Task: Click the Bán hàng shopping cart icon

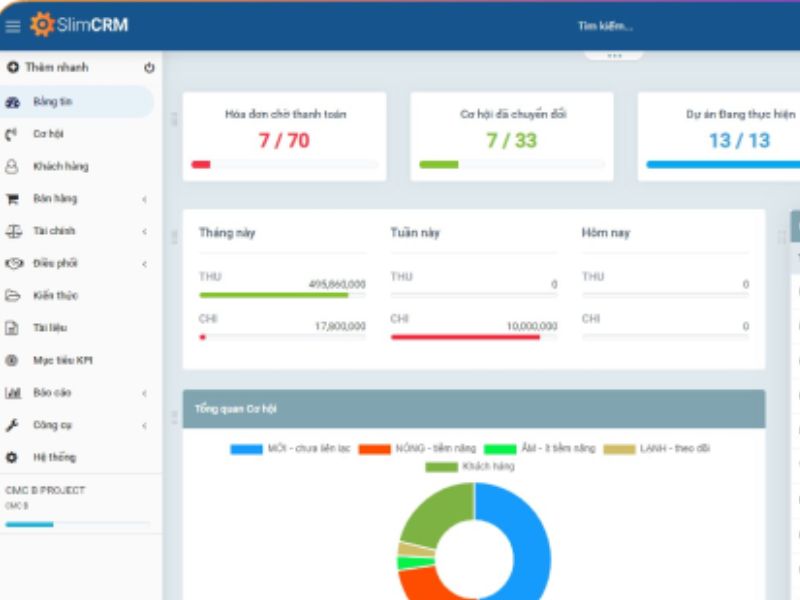Action: click(11, 198)
